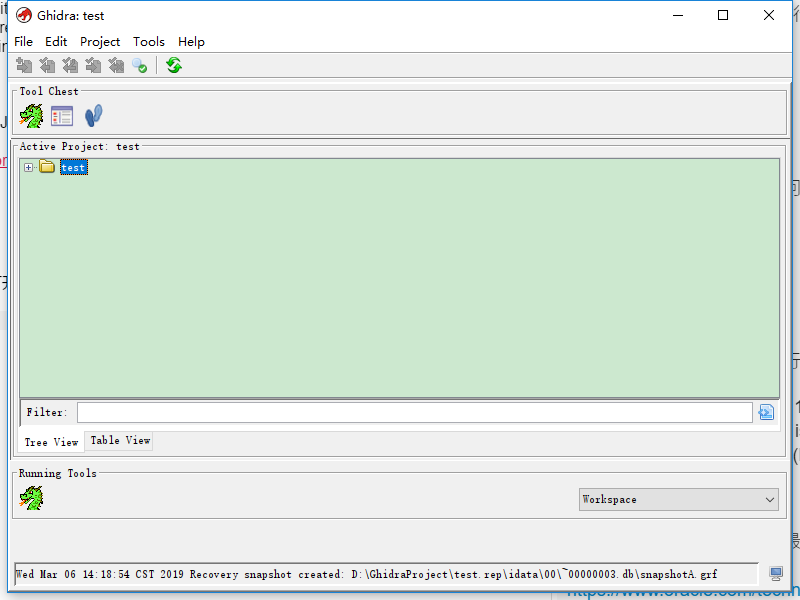This screenshot has width=800, height=600.
Task: Open the Project menu
Action: pyautogui.click(x=100, y=41)
